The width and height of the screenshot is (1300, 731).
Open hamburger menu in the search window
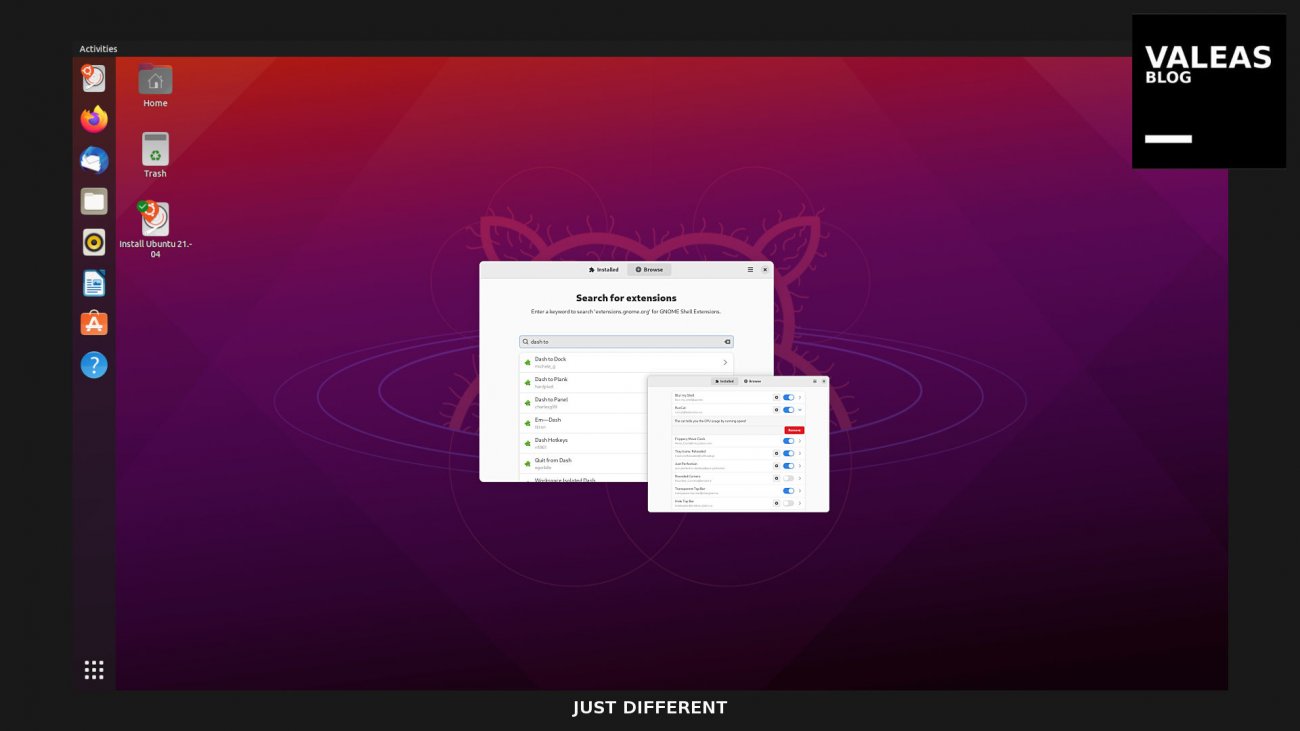click(750, 269)
